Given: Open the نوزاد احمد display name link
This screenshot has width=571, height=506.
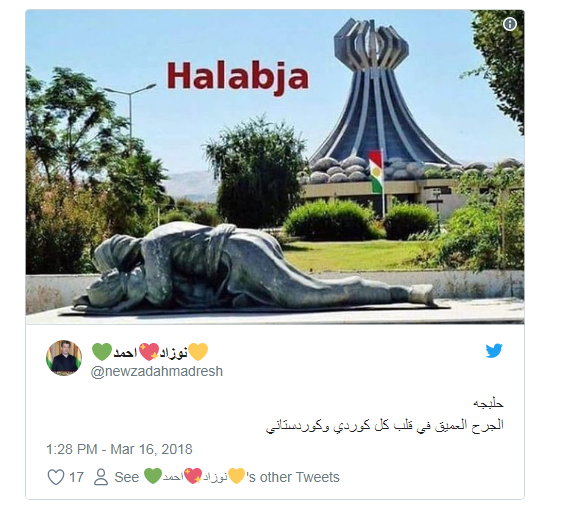Looking at the screenshot, I should [x=150, y=352].
